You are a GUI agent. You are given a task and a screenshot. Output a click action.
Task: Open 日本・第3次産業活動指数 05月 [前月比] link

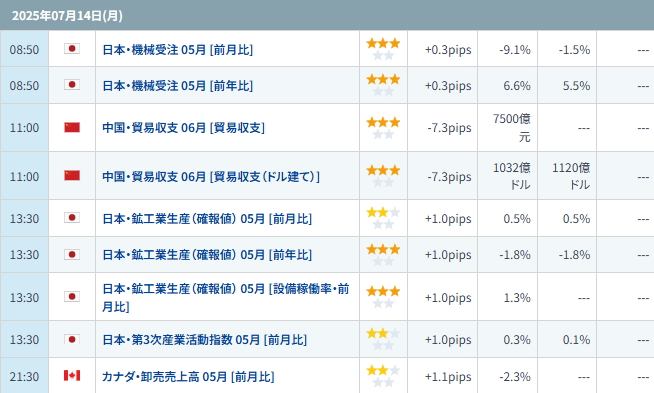tap(205, 340)
